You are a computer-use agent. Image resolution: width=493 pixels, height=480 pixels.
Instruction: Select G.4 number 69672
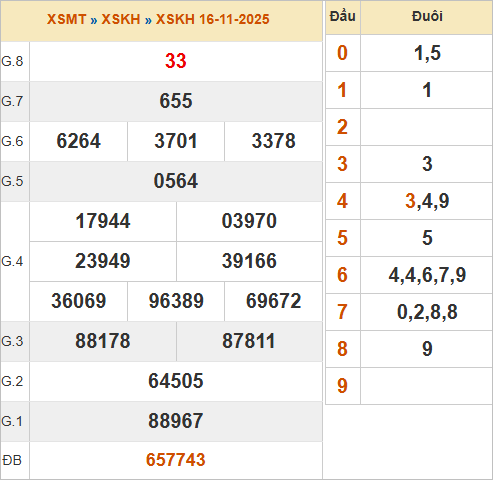coord(273,301)
